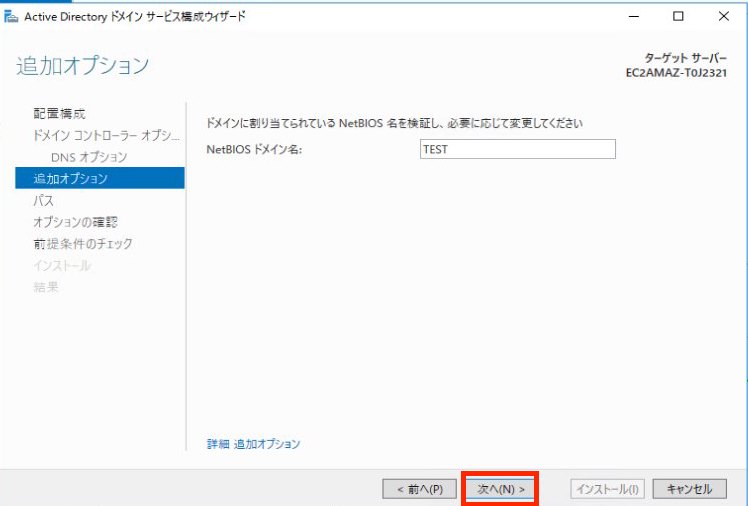The image size is (748, 506).
Task: Open the DNS オプション step
Action: point(89,157)
